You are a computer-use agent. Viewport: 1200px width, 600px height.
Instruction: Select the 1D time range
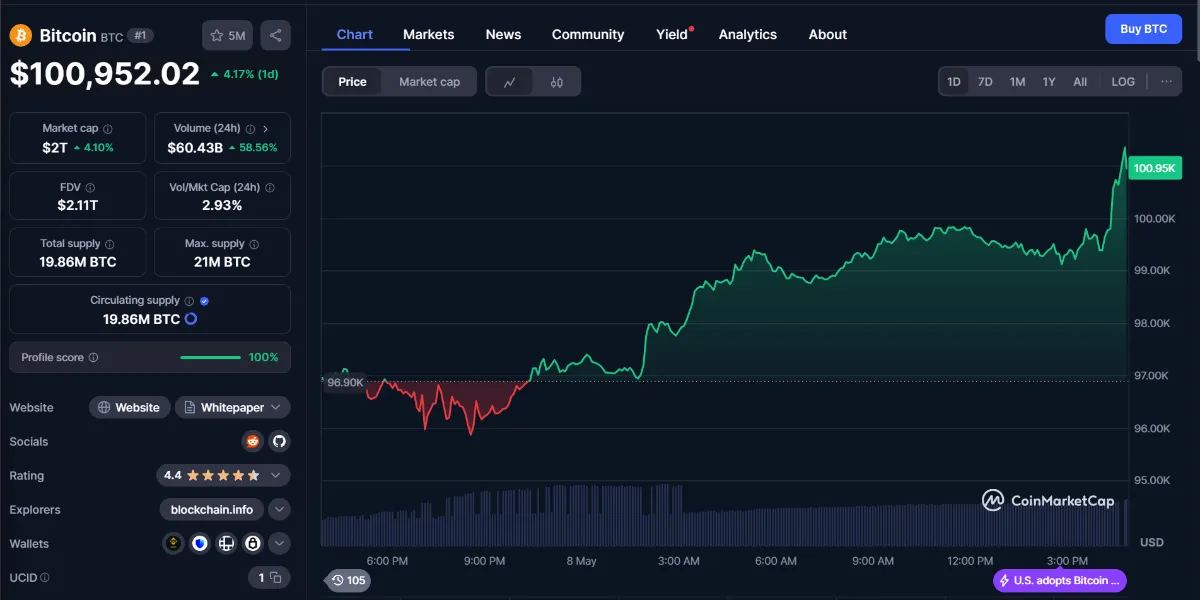coord(954,82)
